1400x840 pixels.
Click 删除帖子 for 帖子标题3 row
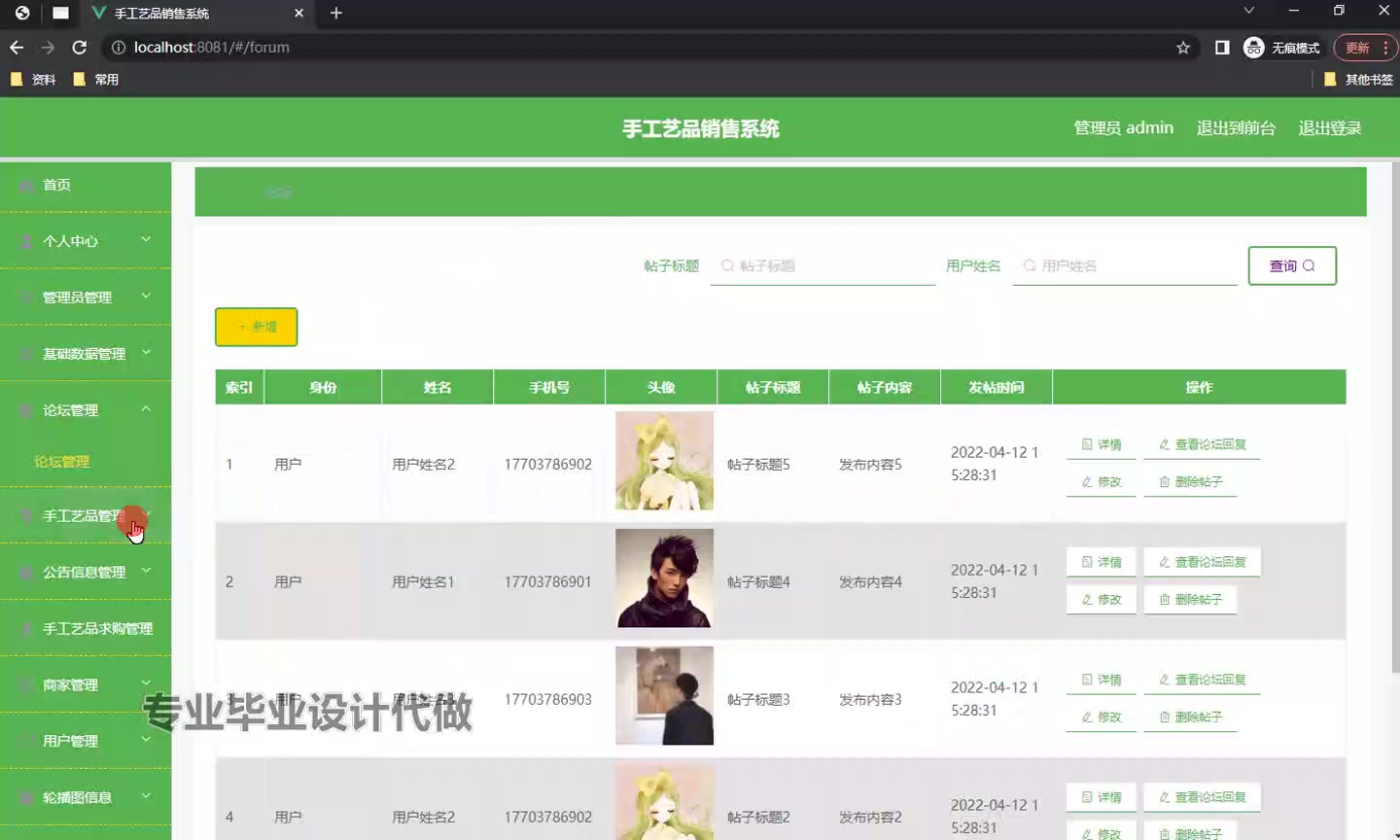click(x=1190, y=717)
